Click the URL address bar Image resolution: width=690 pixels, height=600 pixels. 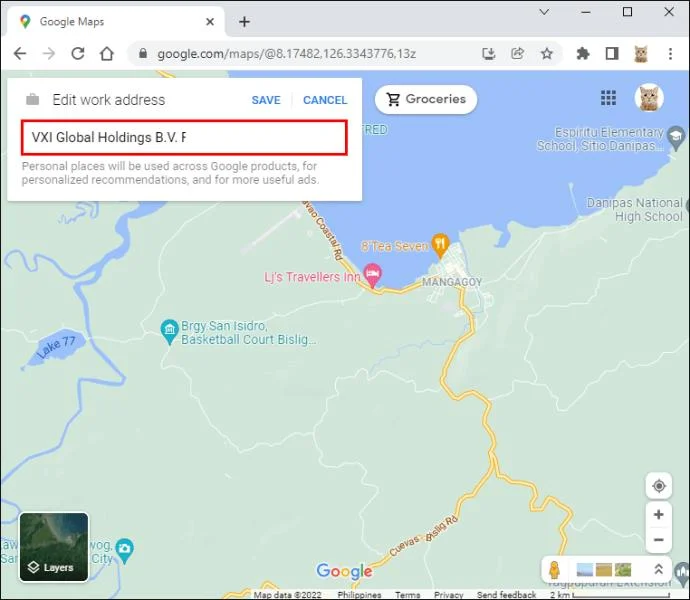point(286,54)
